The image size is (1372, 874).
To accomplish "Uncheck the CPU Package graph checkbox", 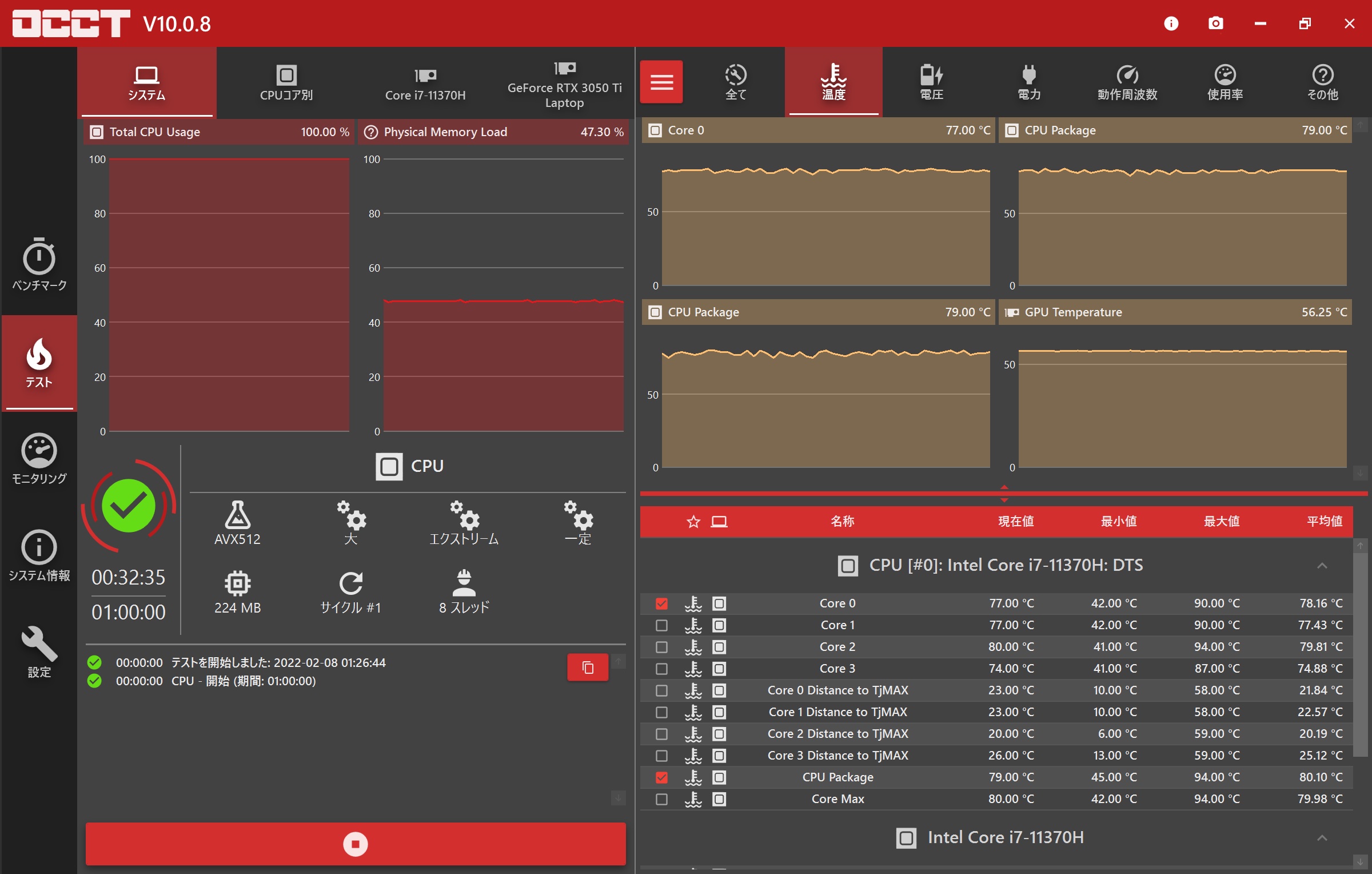I will tap(661, 777).
